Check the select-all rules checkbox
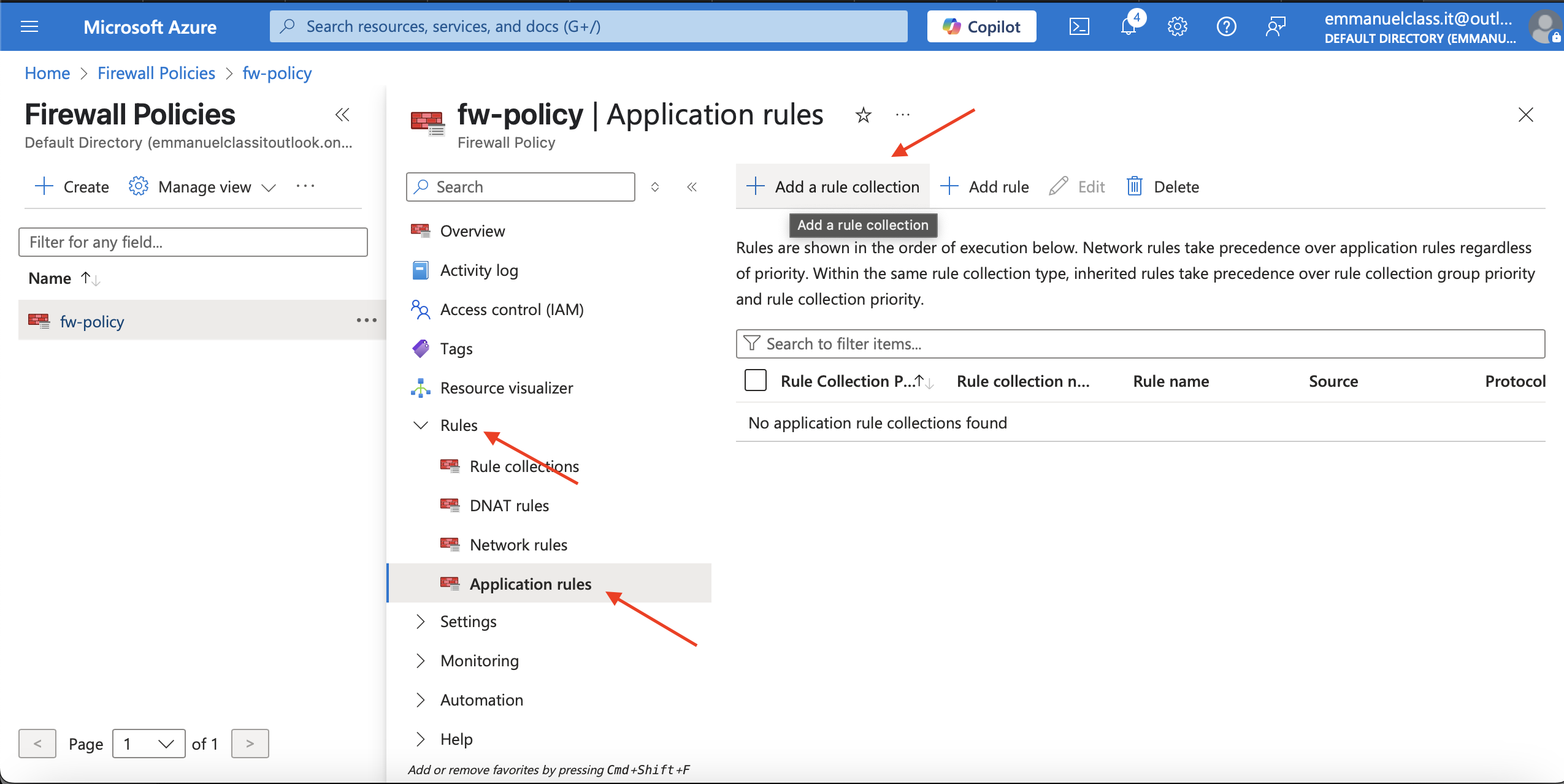Screen dimensions: 1564x784 tap(755, 381)
